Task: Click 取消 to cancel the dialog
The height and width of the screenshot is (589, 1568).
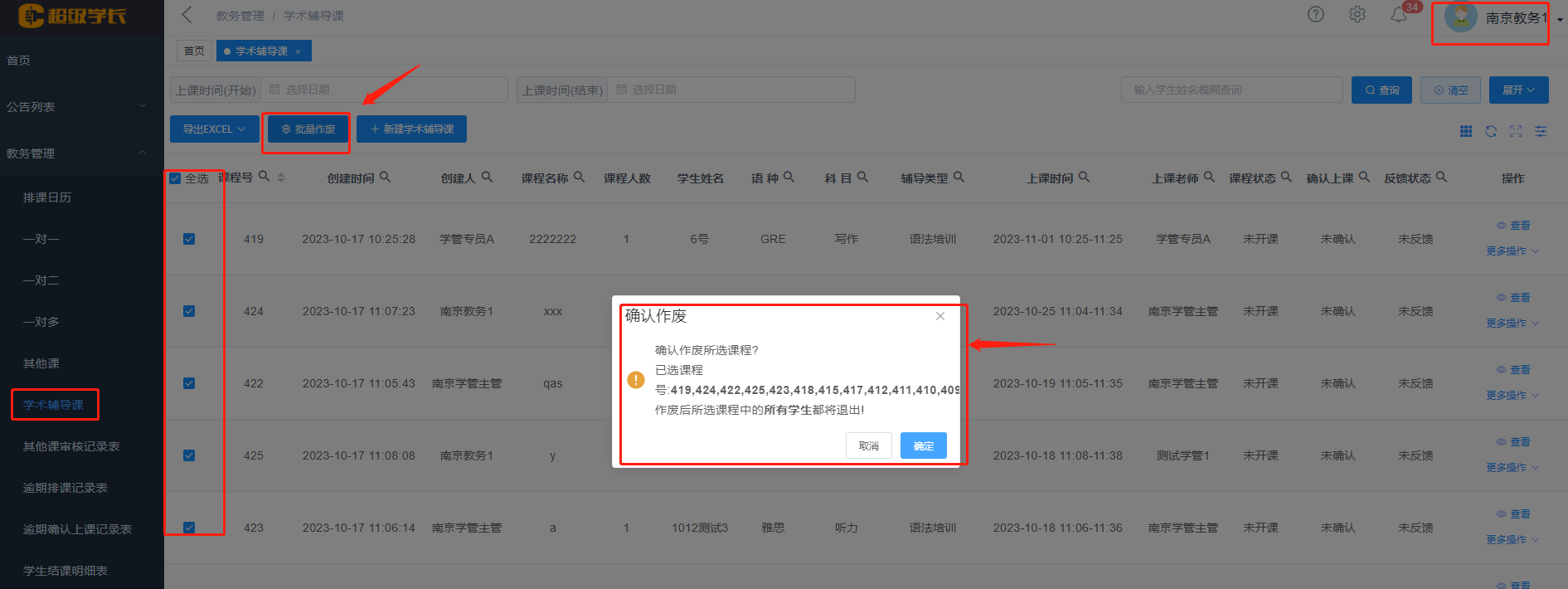Action: click(x=868, y=445)
